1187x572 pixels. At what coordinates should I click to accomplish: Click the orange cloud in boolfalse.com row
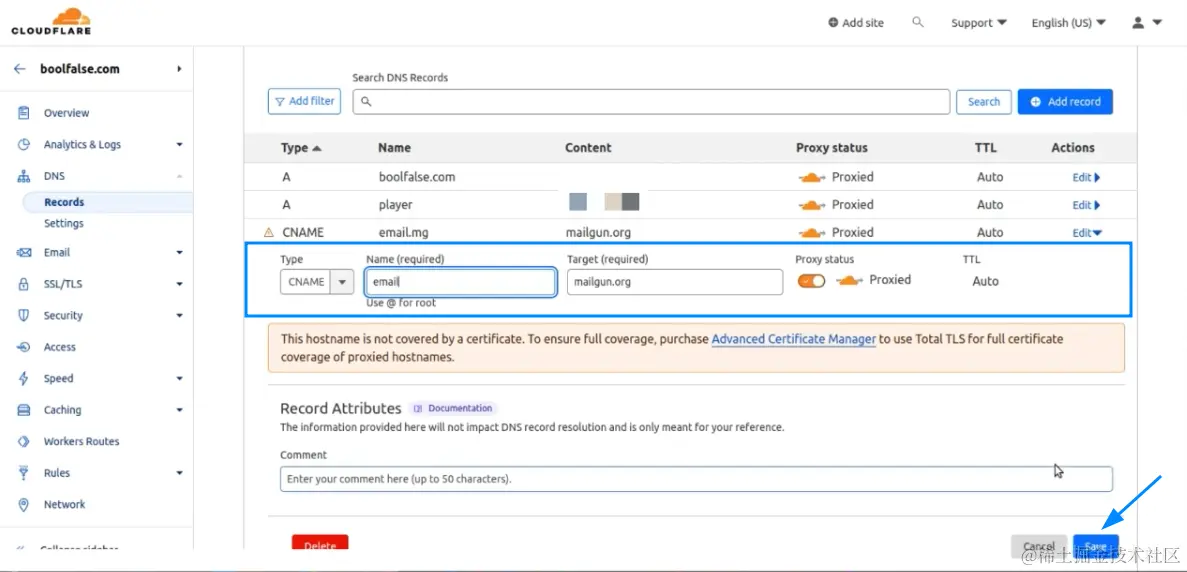[812, 178]
